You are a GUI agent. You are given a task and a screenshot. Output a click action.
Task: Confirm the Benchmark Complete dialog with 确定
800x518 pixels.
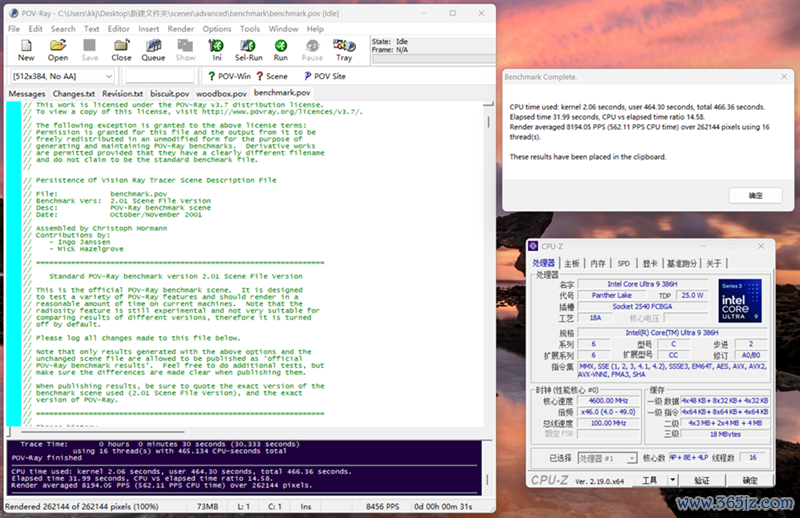click(755, 195)
